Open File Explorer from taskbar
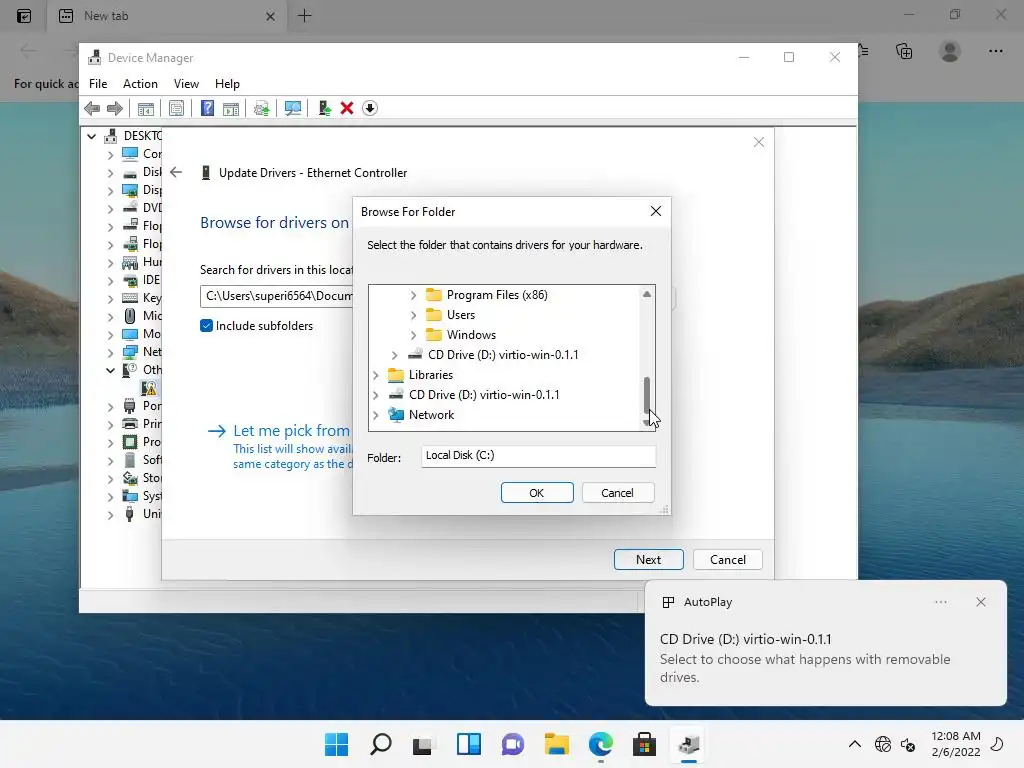The width and height of the screenshot is (1024, 768). pos(556,744)
